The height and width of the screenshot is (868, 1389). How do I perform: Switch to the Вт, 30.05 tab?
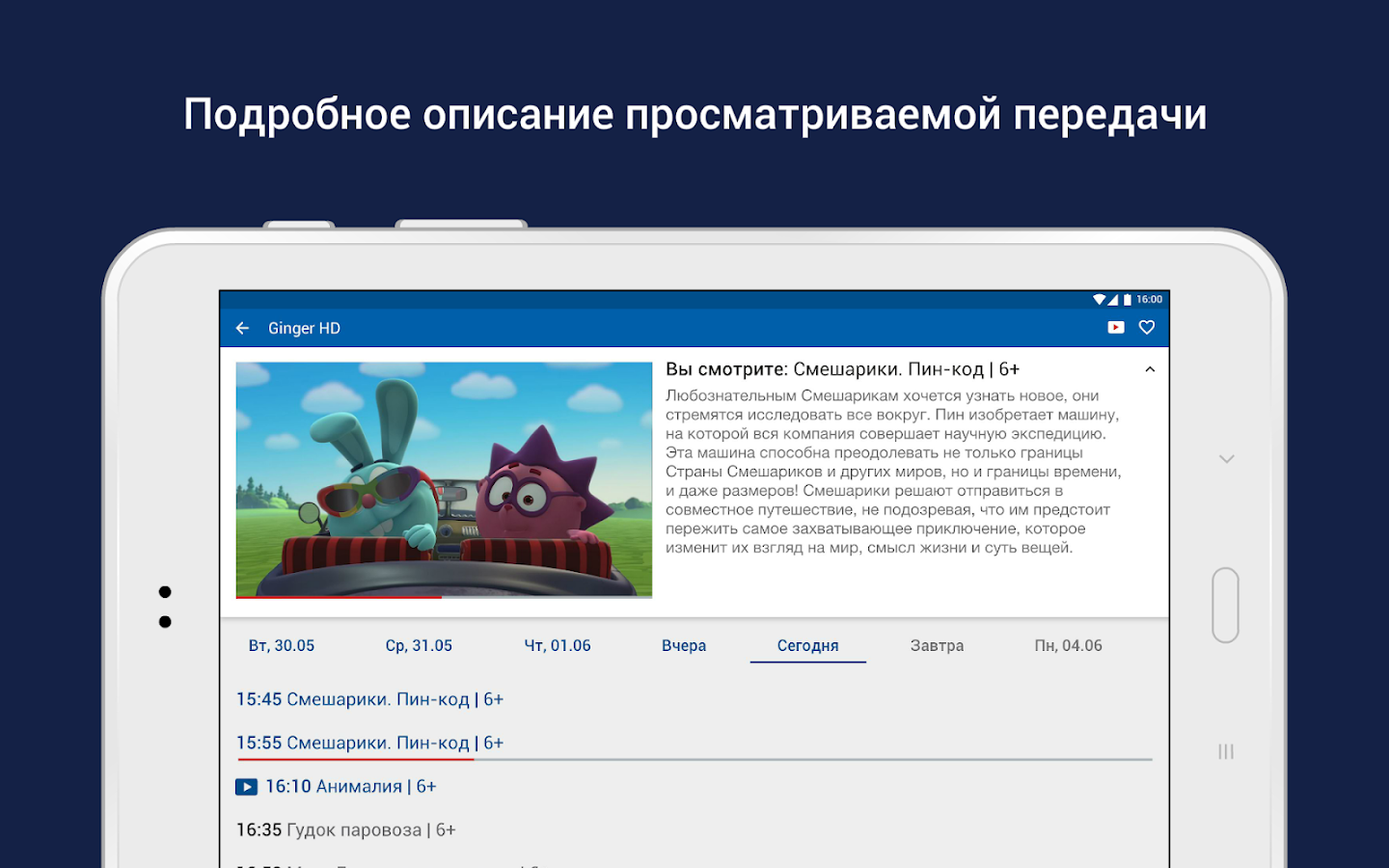coord(282,645)
